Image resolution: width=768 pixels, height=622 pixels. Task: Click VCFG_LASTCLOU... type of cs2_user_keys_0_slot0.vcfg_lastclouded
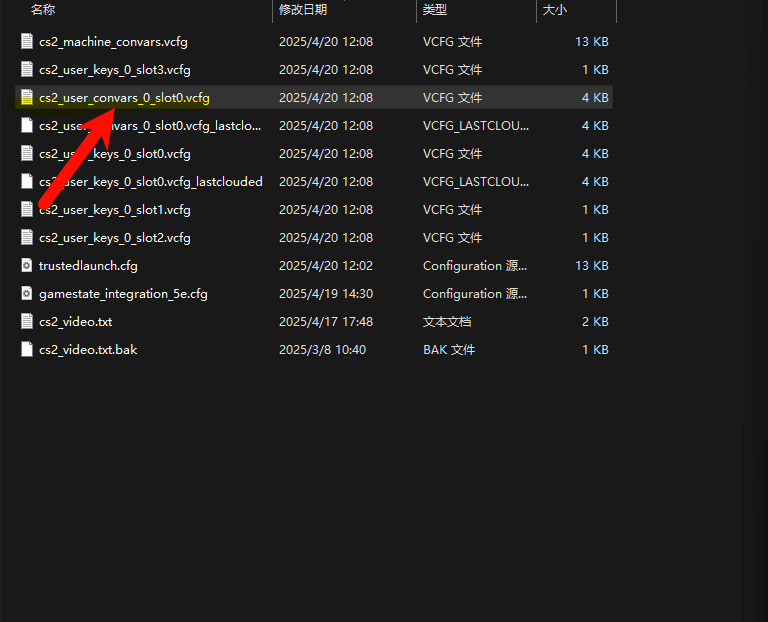point(476,182)
